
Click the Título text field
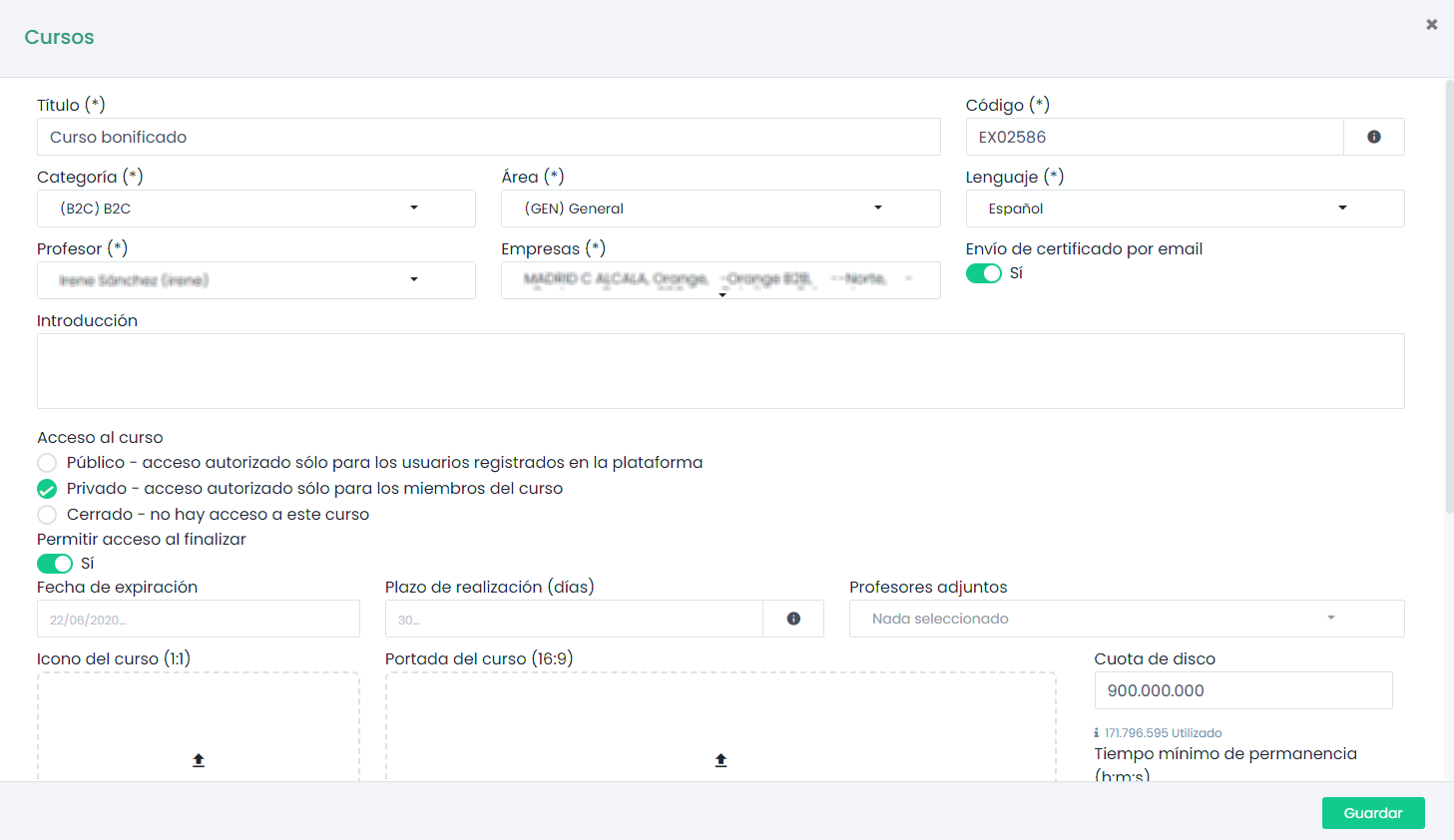pos(488,137)
